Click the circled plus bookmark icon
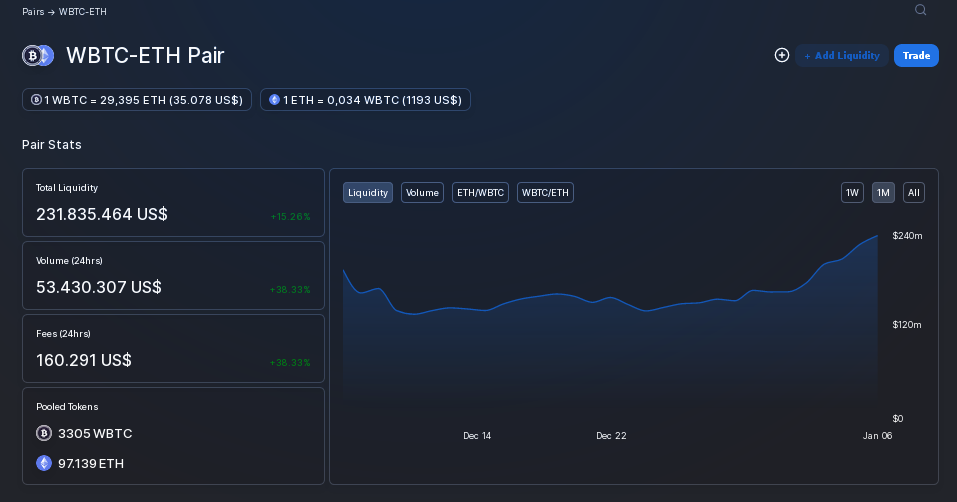 point(782,56)
